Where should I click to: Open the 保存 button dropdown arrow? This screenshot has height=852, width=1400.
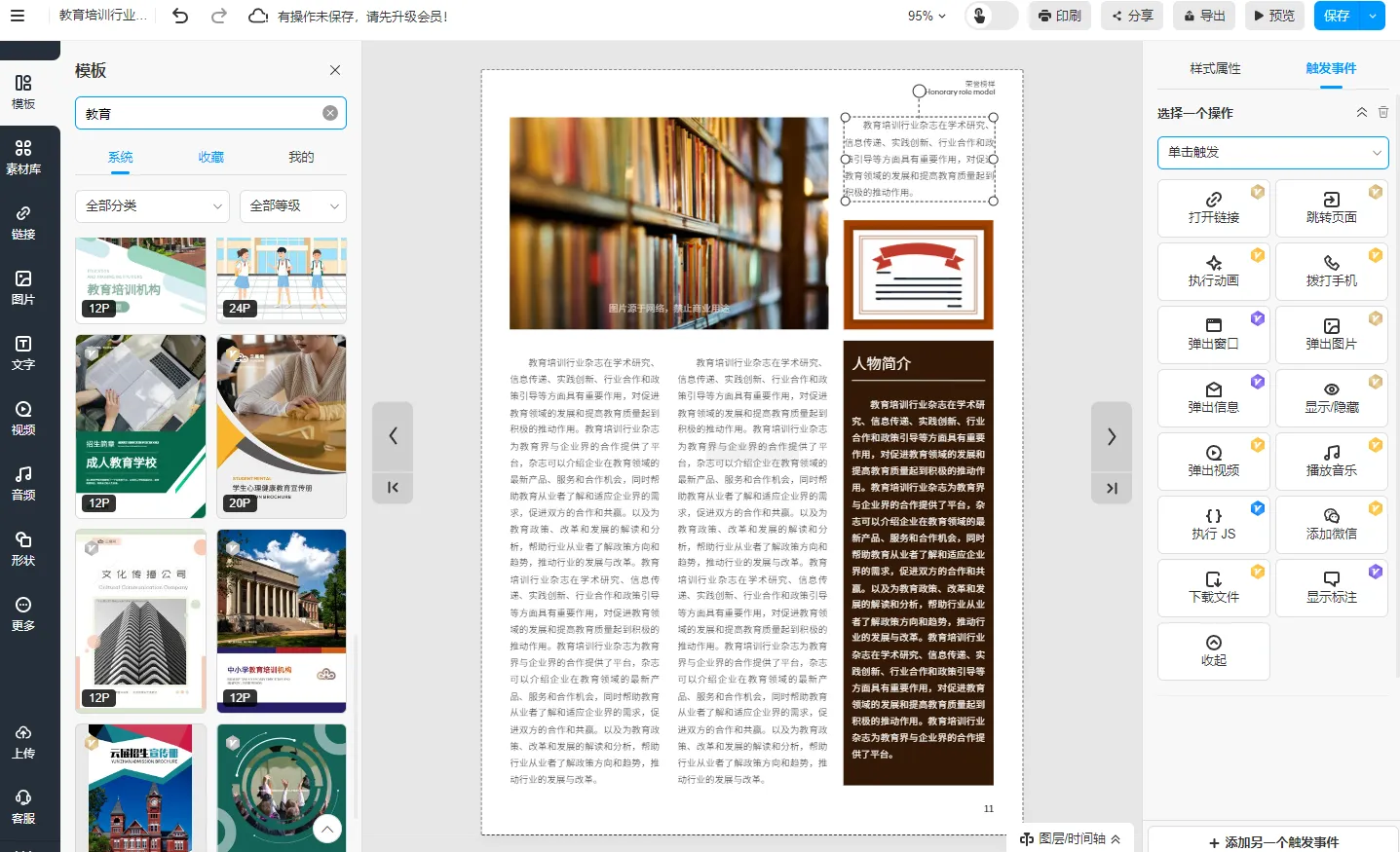click(1373, 16)
